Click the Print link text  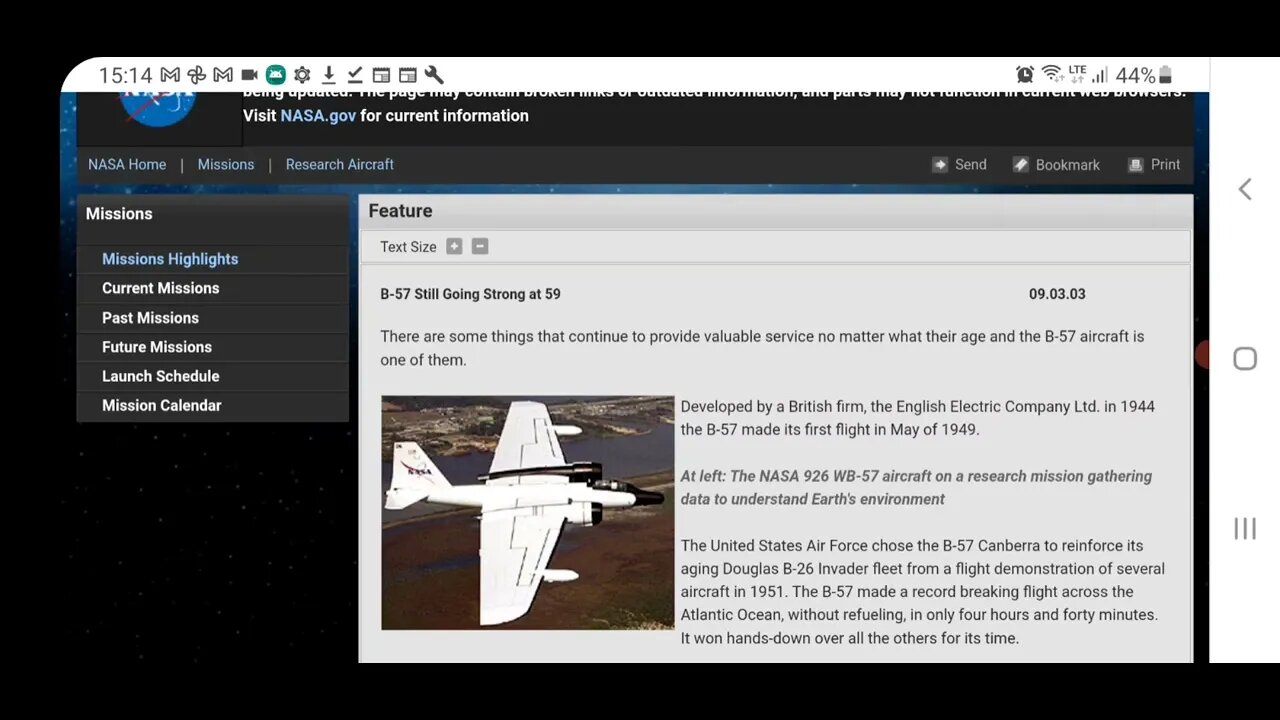pyautogui.click(x=1165, y=165)
